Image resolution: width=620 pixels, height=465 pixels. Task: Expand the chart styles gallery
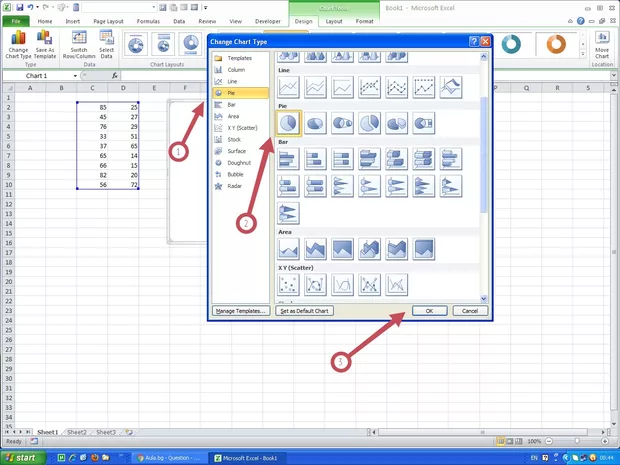coord(583,54)
